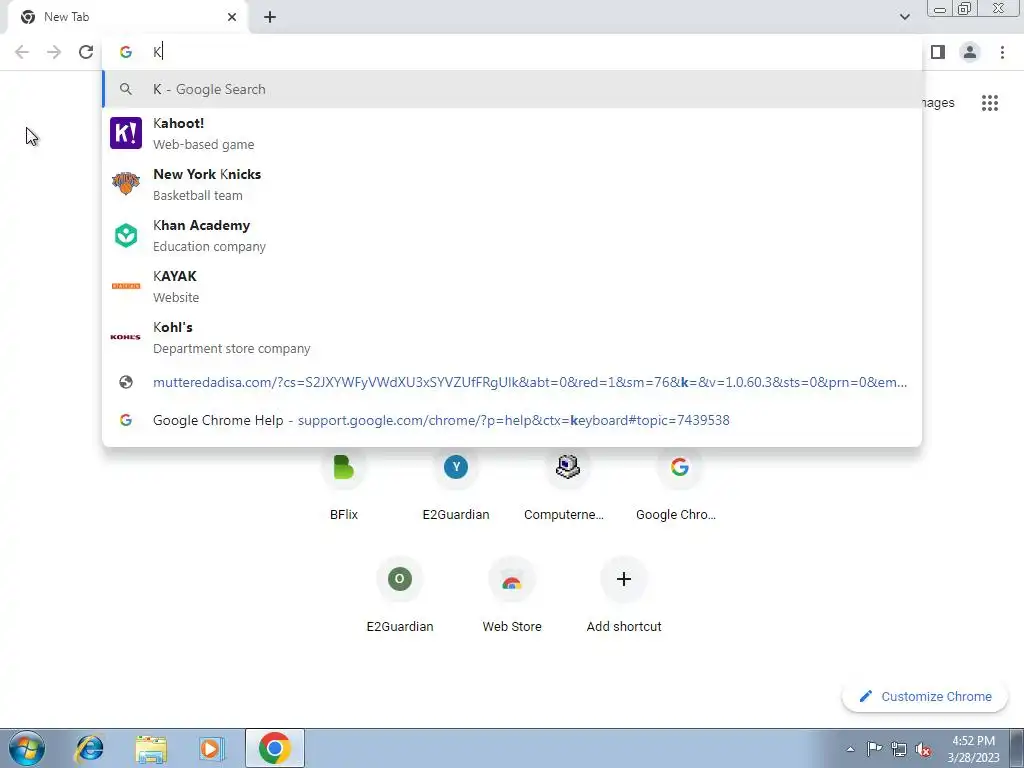
Task: Launch Windows Media Player from taskbar
Action: (x=211, y=748)
